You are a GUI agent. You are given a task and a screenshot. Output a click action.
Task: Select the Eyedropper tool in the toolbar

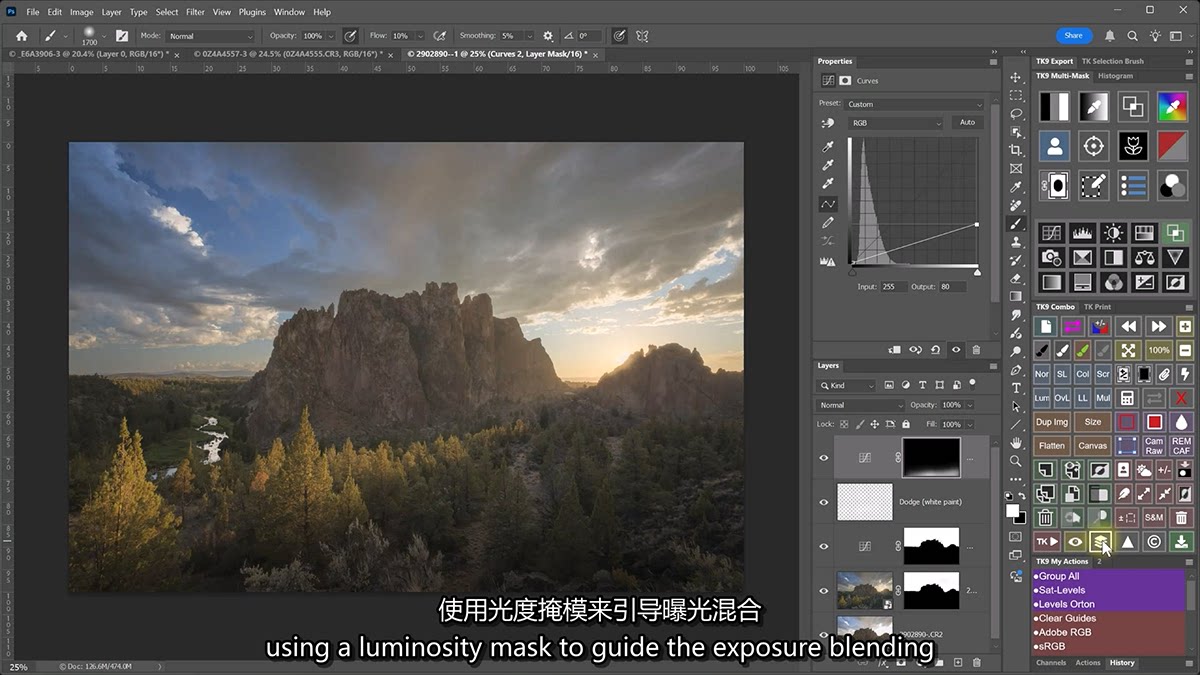pos(1016,187)
